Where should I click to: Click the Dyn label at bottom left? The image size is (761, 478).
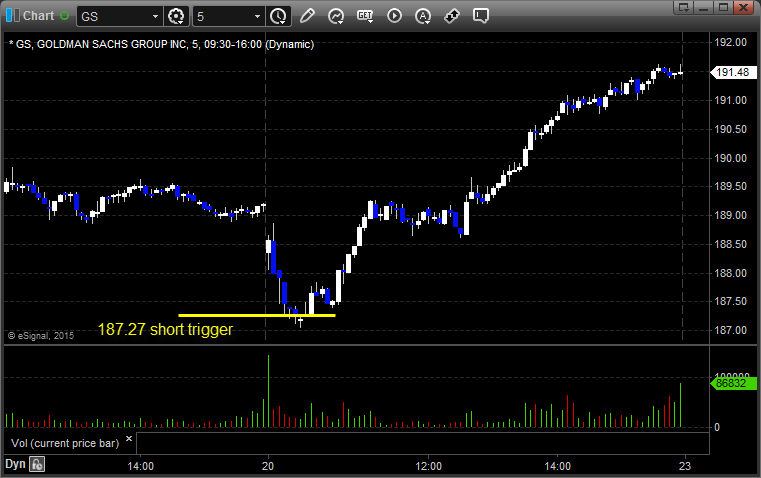pos(15,463)
